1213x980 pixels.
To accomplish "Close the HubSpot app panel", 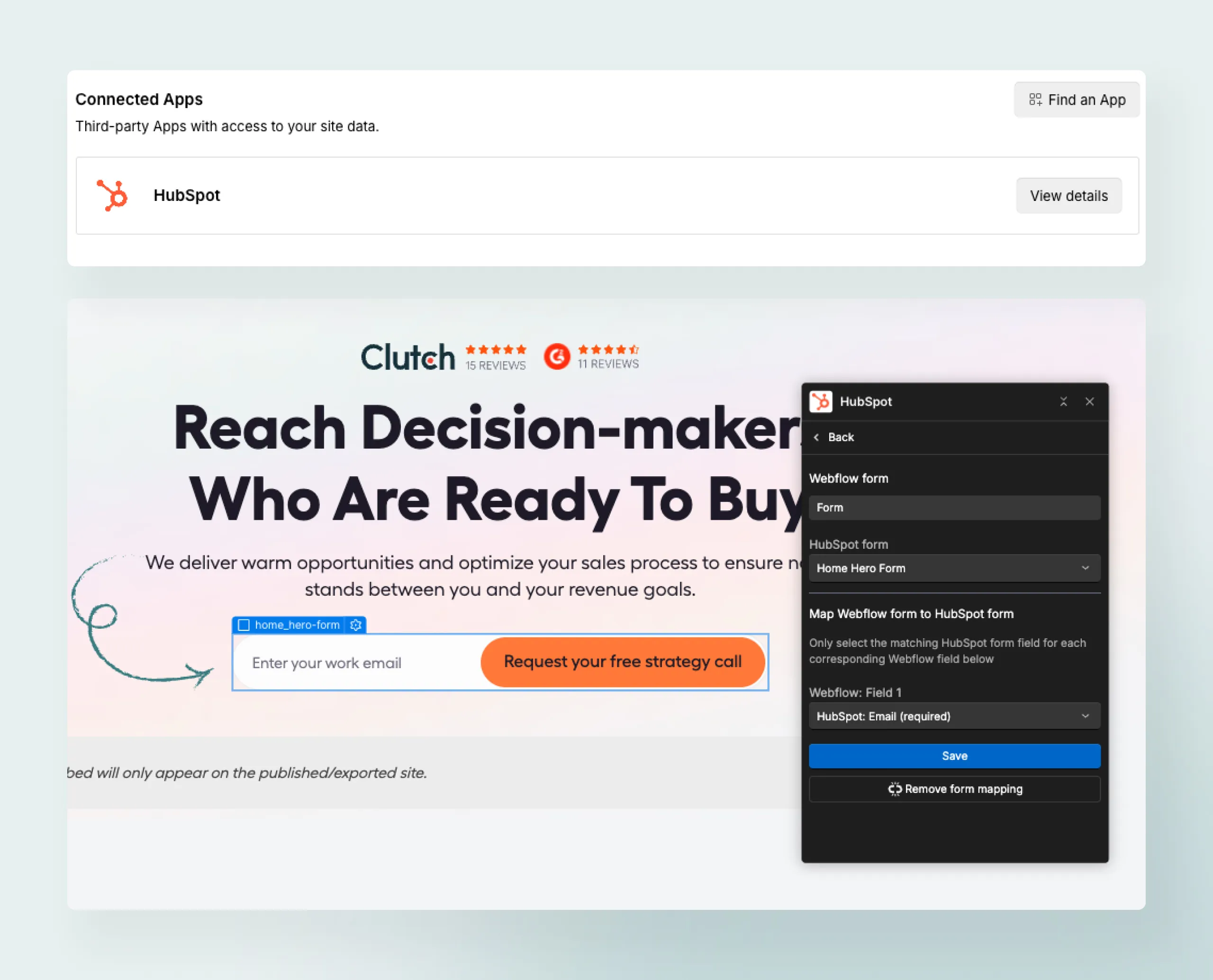I will click(1089, 401).
